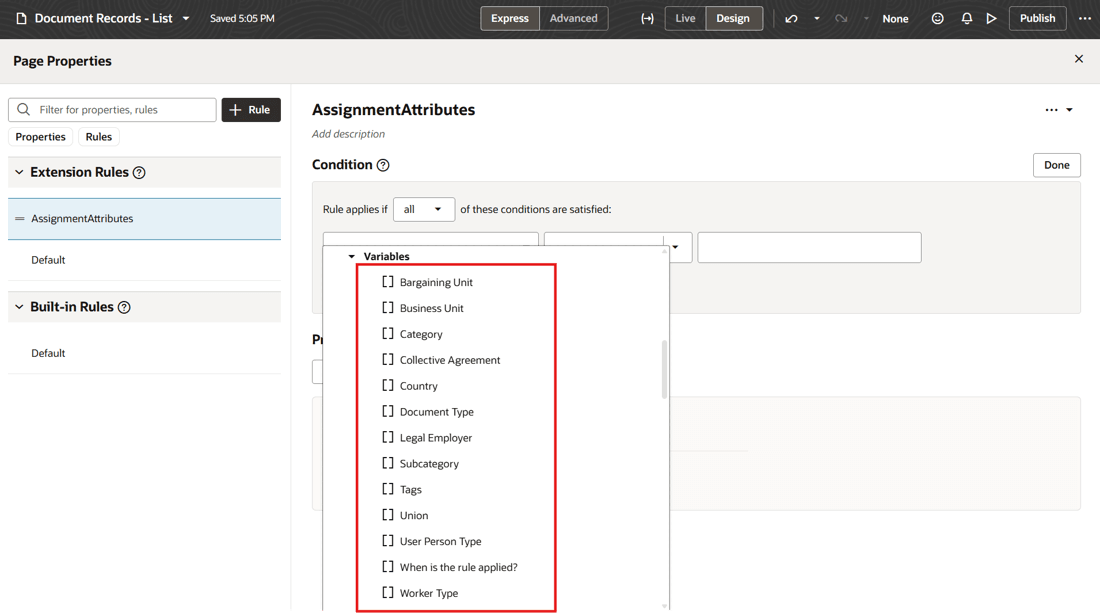Select the Properties filter tab
The width and height of the screenshot is (1100, 613).
point(40,137)
